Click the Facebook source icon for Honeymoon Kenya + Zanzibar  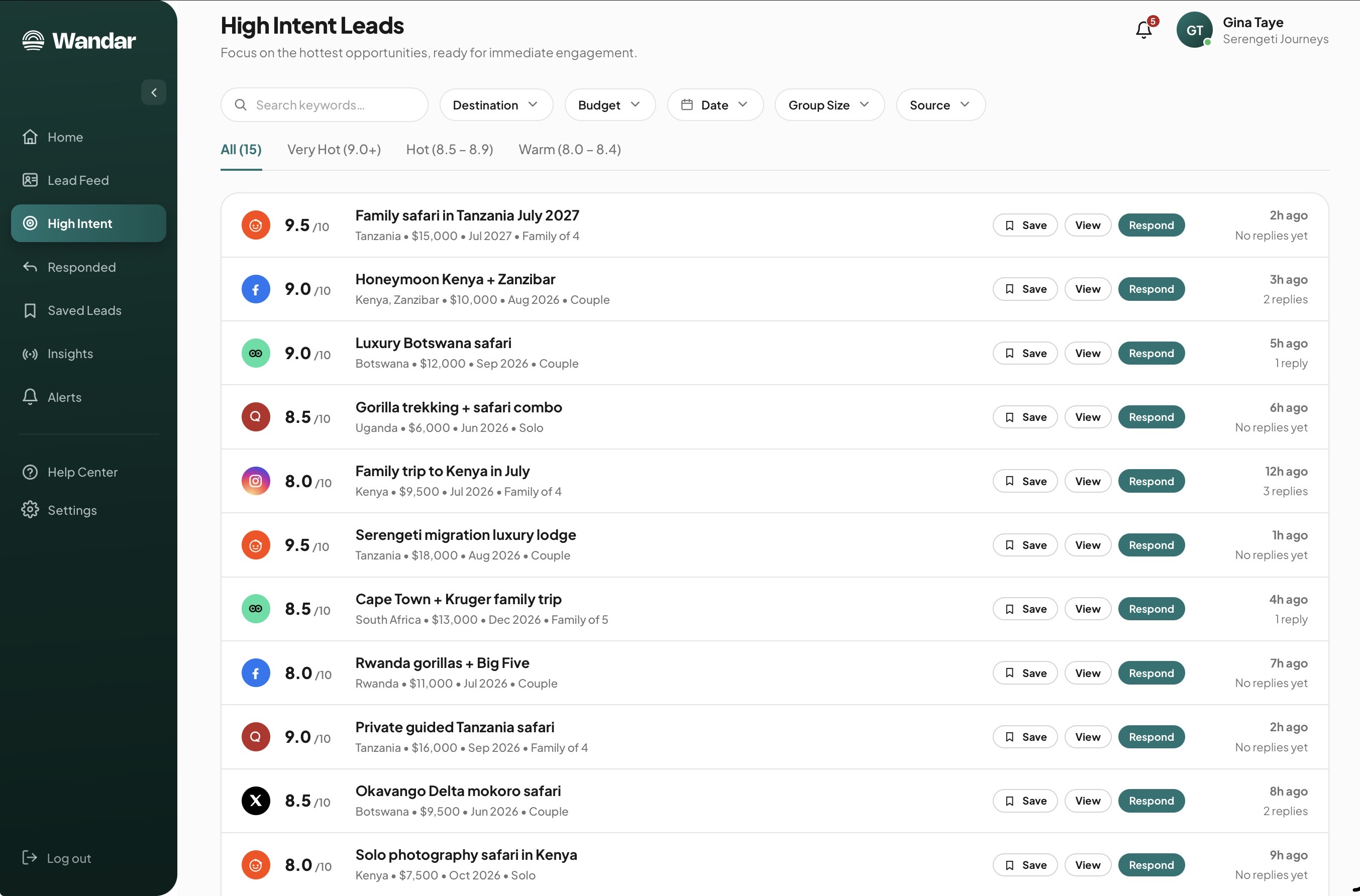point(255,289)
